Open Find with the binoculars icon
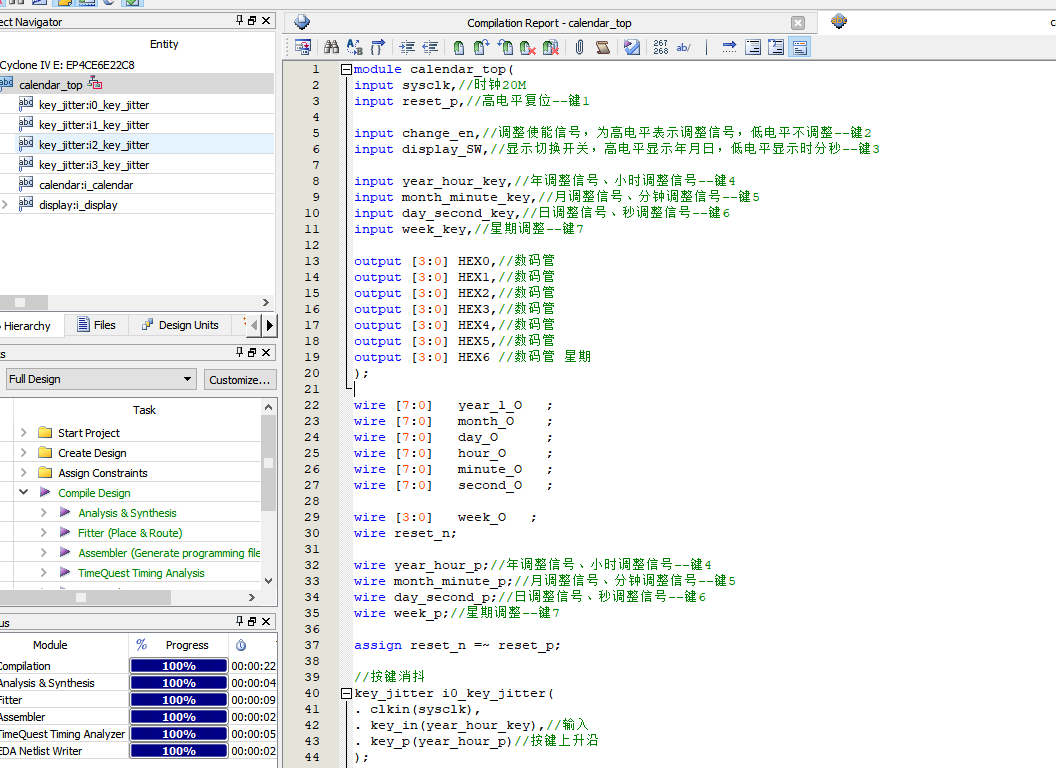Screen dimensions: 1056x768 coord(331,47)
